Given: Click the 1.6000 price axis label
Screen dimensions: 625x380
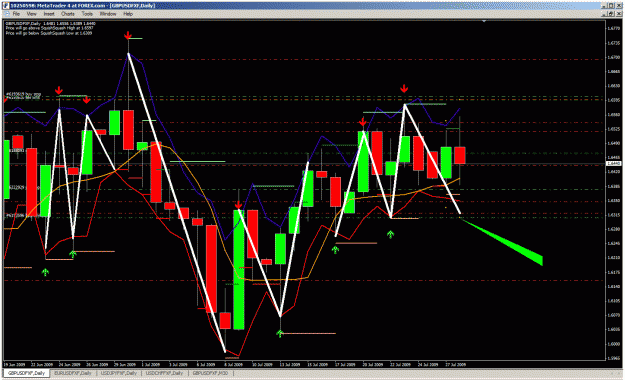Looking at the screenshot, I should [x=614, y=344].
